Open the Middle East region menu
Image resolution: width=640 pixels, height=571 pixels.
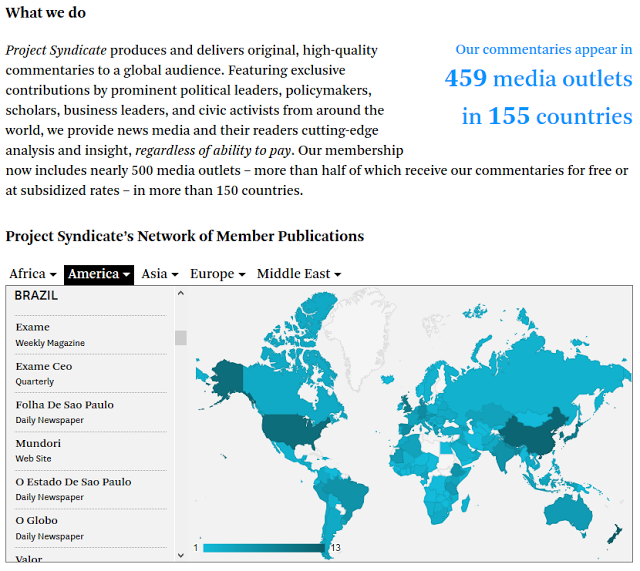[298, 274]
